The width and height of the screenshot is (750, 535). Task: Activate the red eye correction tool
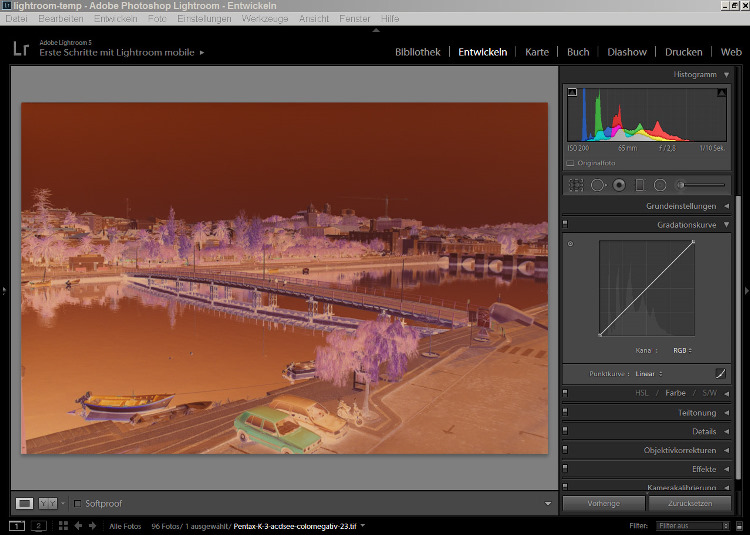click(x=619, y=185)
